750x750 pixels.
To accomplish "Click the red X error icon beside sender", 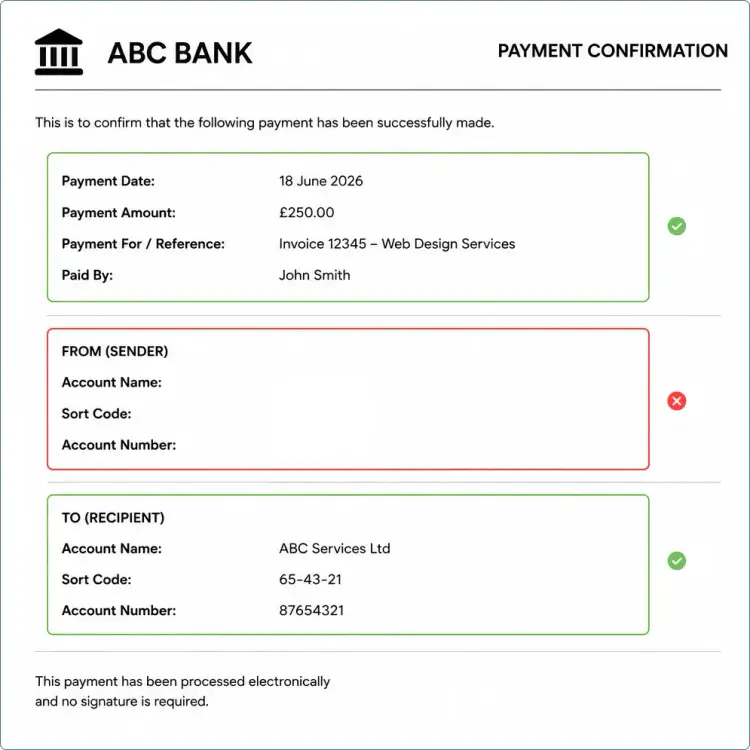I will coord(676,401).
